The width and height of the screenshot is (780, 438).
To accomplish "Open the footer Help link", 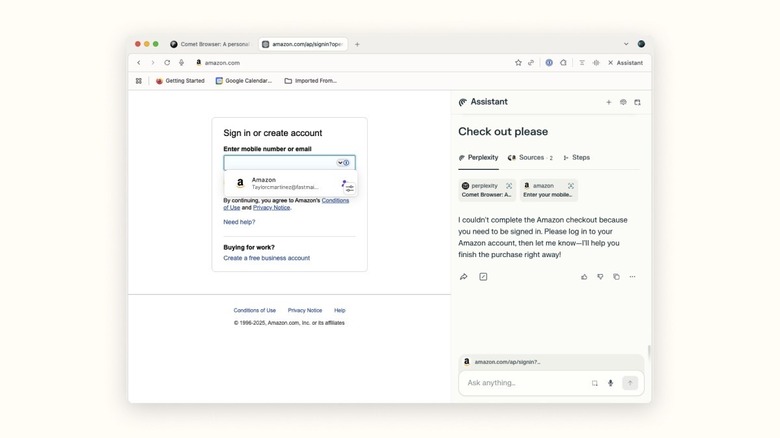I will pyautogui.click(x=340, y=310).
